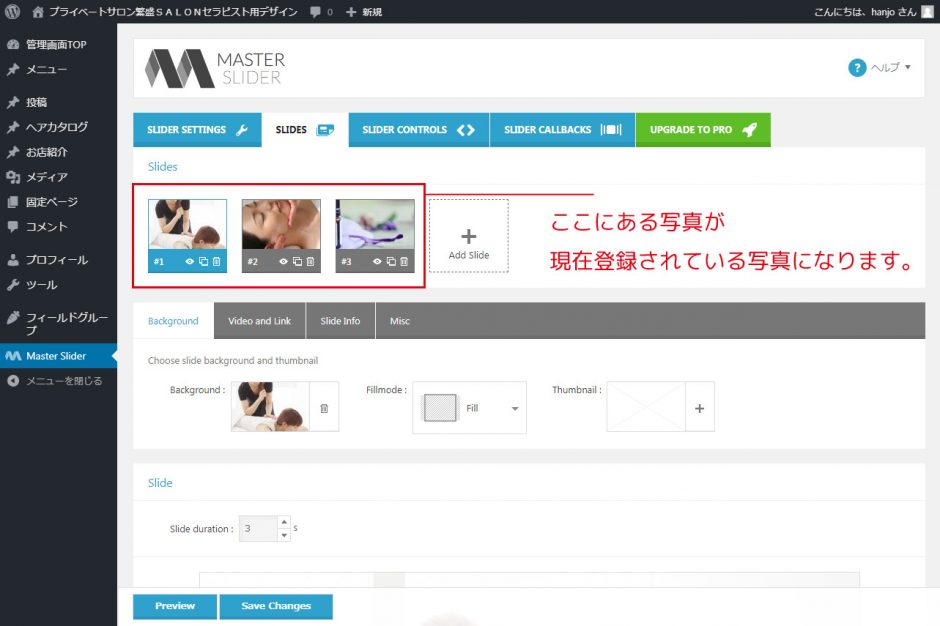Click the blue help question mark icon

857,68
